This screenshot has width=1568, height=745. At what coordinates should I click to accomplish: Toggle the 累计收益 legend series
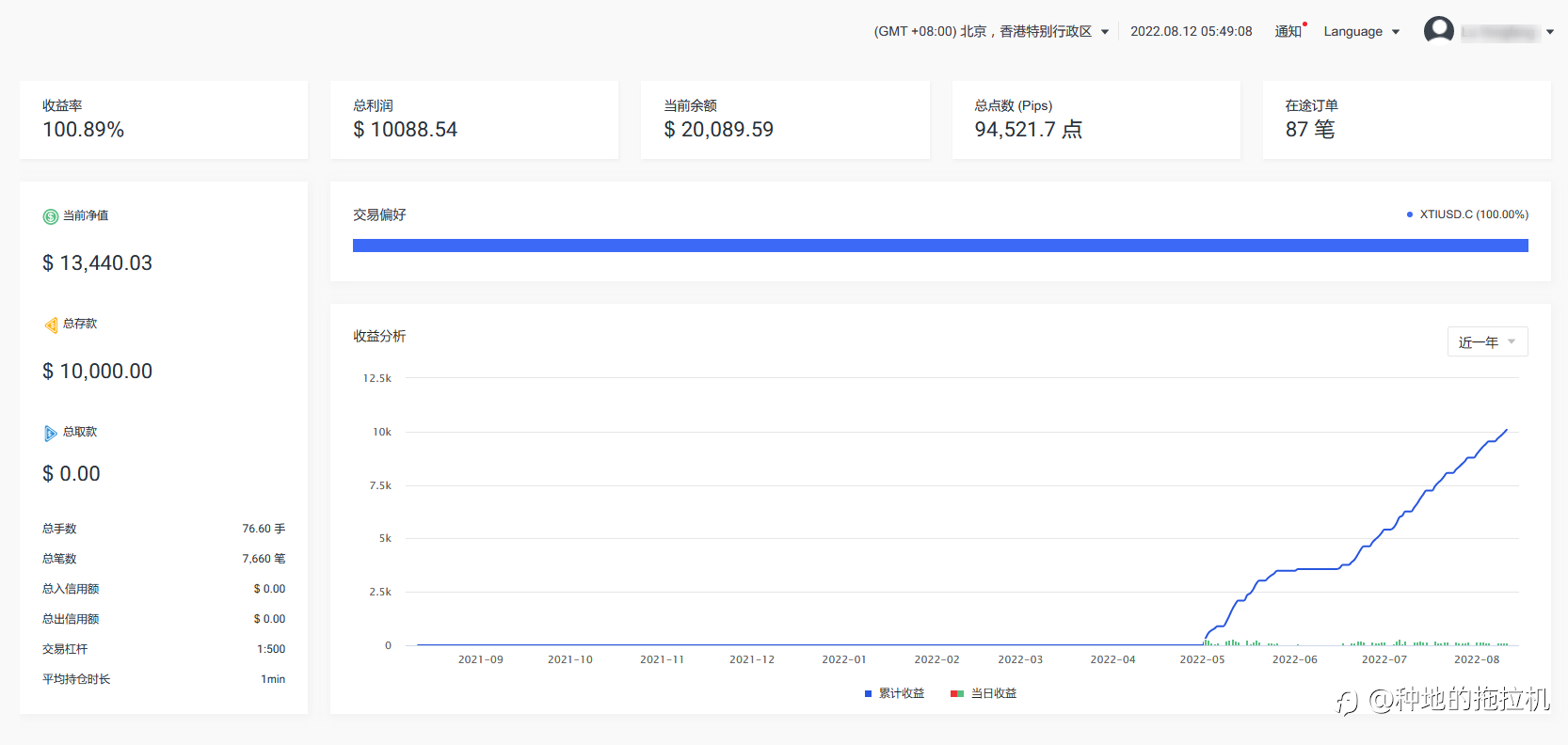click(894, 693)
